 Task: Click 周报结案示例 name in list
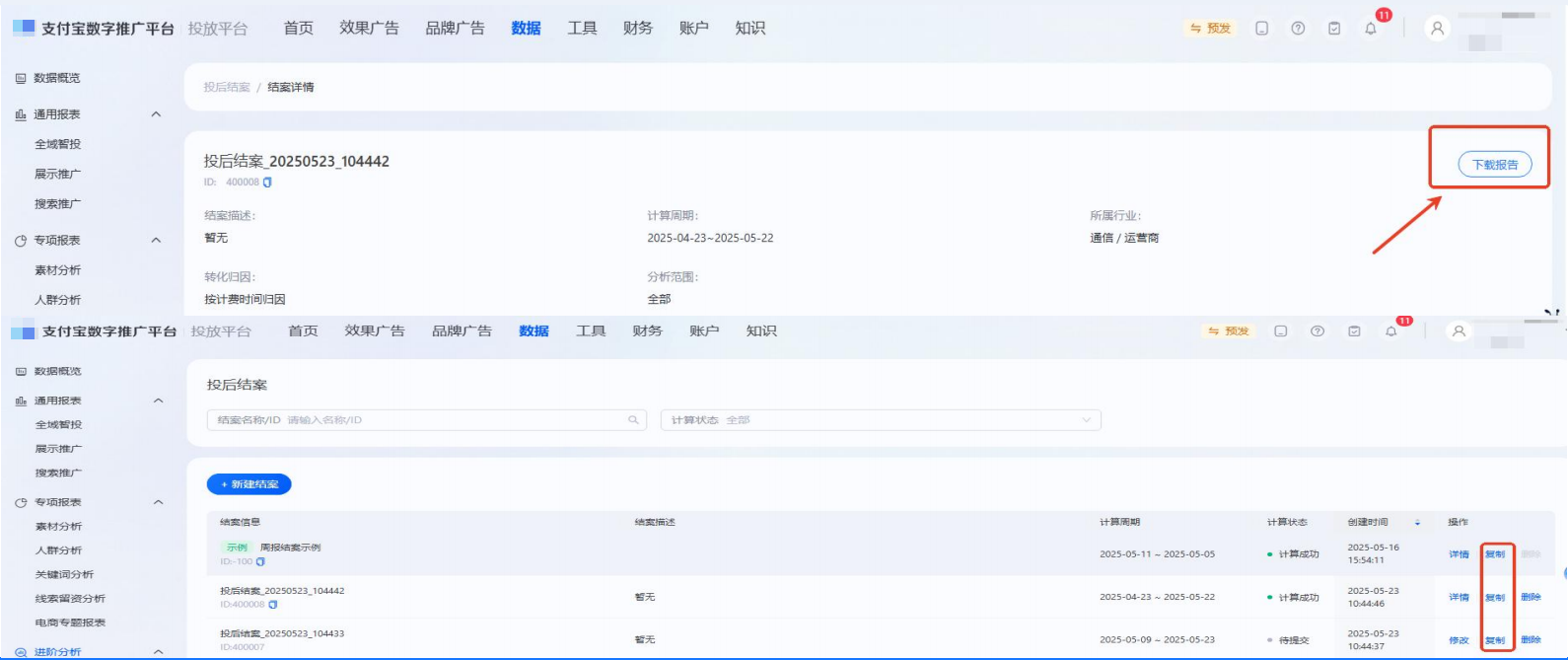290,548
